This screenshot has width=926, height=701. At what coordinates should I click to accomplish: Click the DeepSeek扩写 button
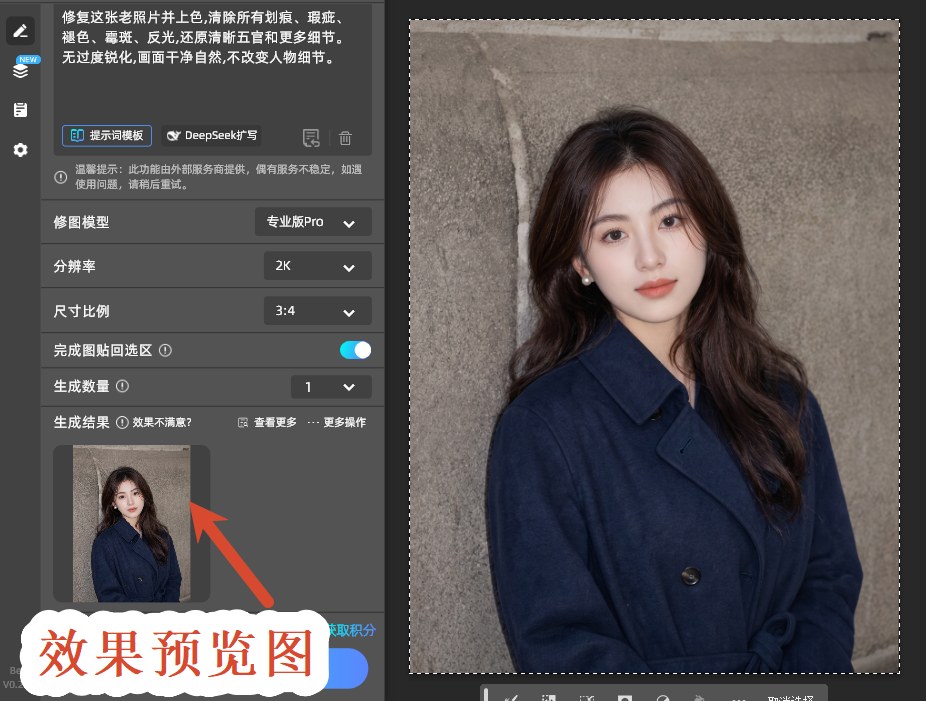[x=211, y=135]
